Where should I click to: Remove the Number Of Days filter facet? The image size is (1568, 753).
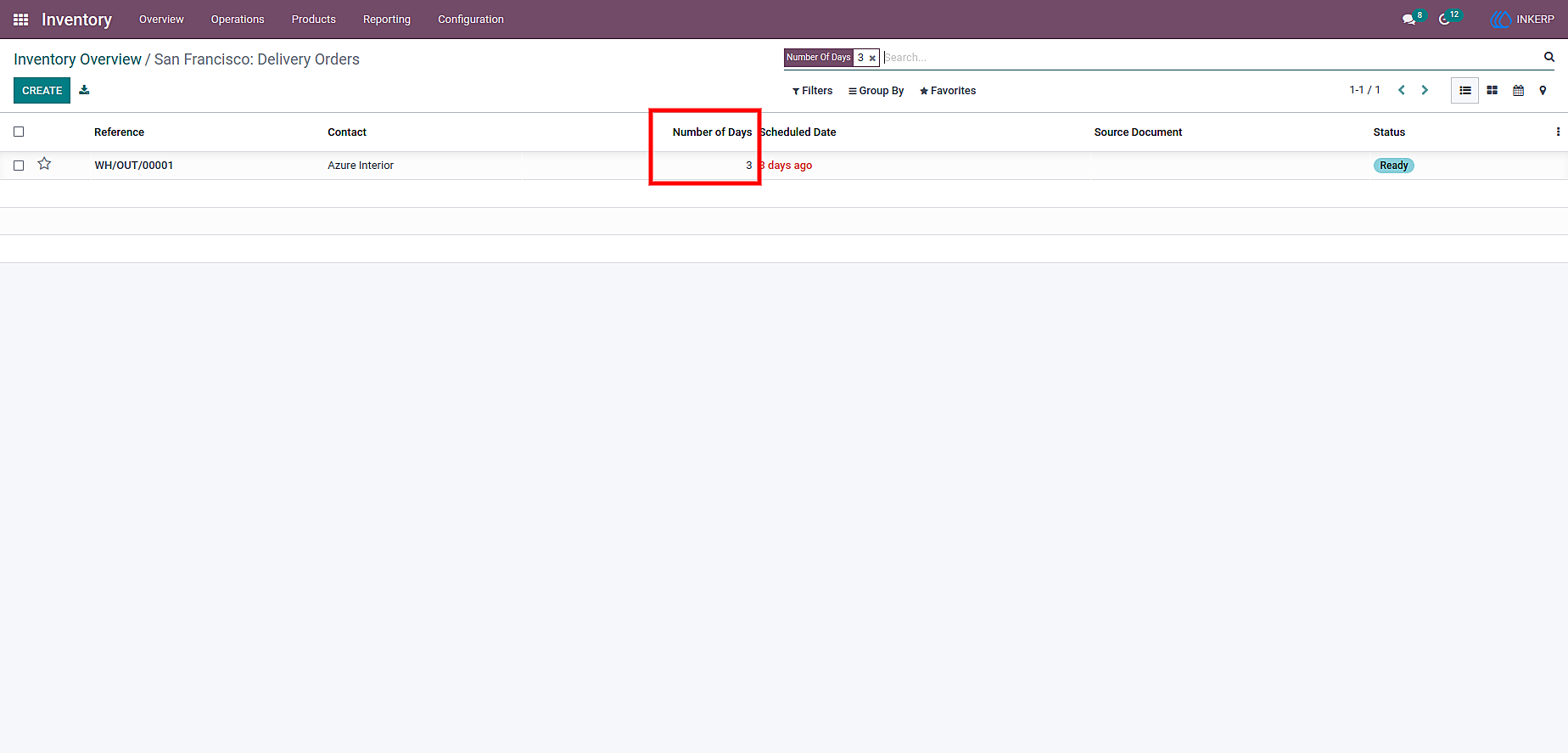[872, 59]
